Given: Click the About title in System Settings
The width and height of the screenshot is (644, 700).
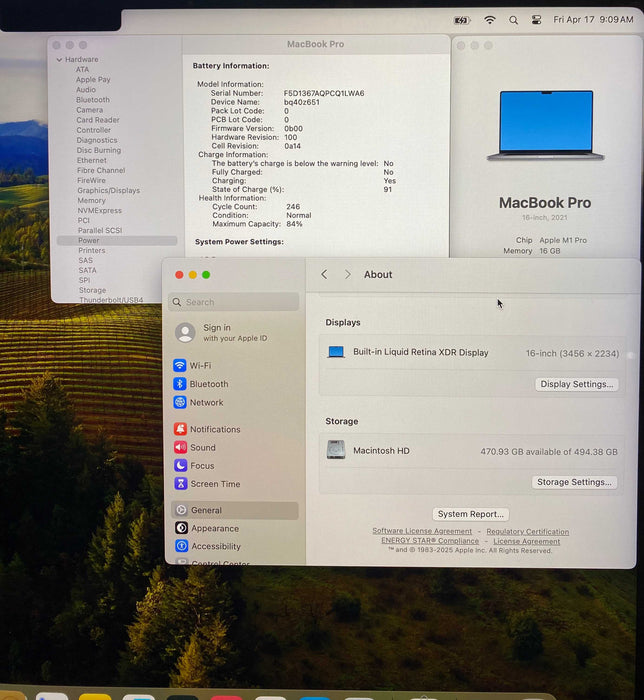Looking at the screenshot, I should 378,275.
